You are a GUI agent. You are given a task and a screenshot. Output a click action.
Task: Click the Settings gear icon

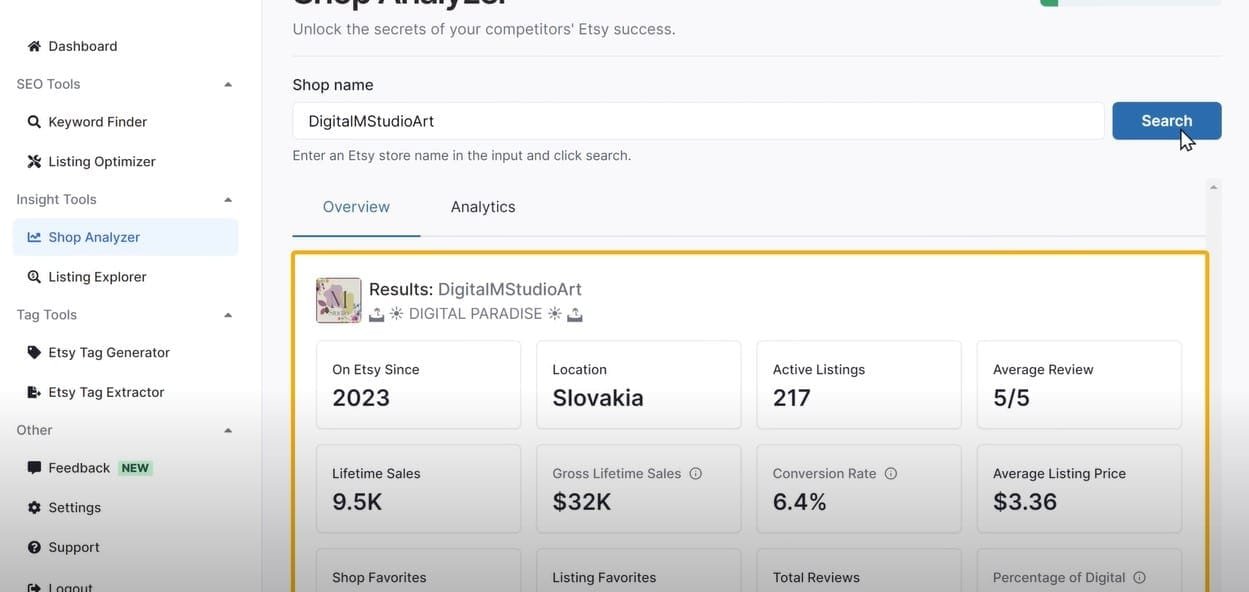tap(34, 508)
